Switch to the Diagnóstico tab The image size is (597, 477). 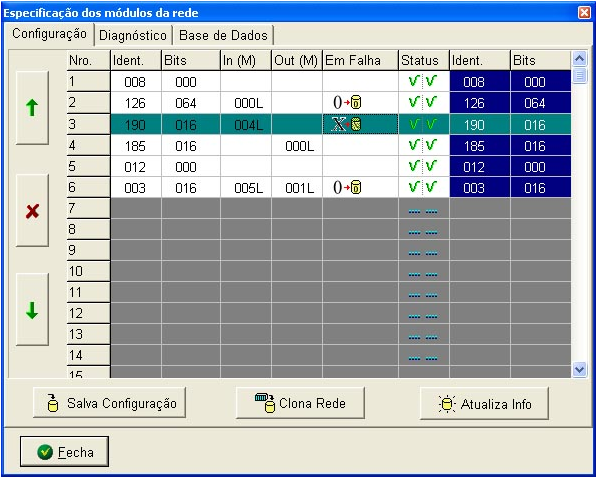(x=133, y=35)
